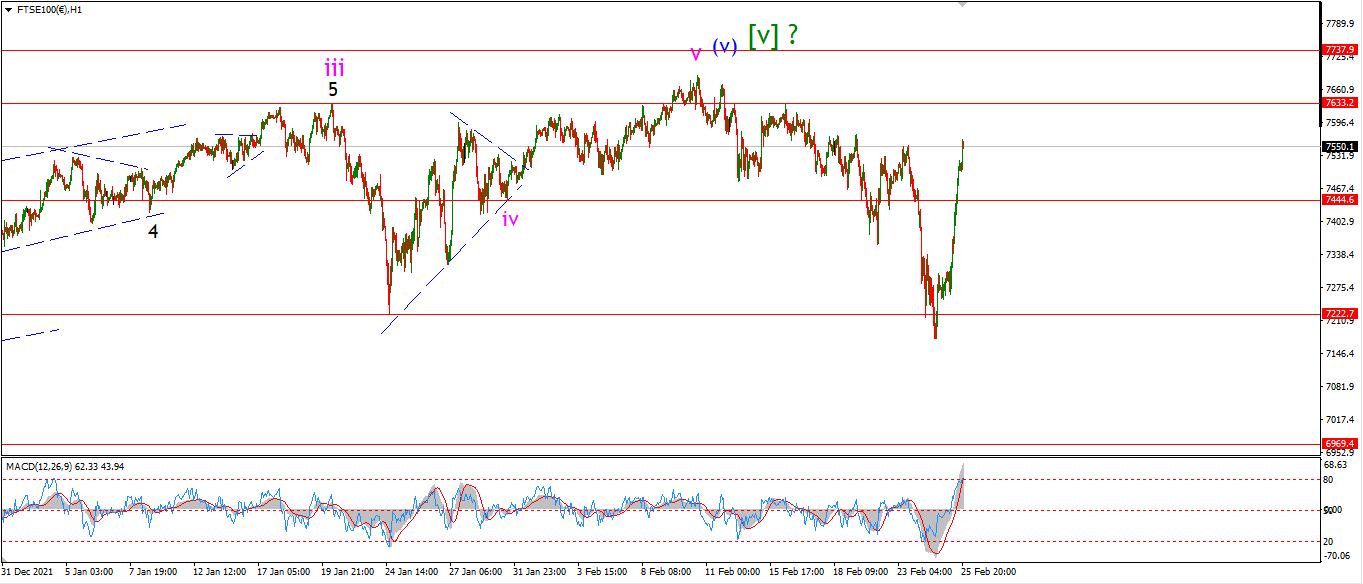1363x584 pixels.
Task: Click the 31 Dec 2021 time axis label
Action: coord(26,572)
